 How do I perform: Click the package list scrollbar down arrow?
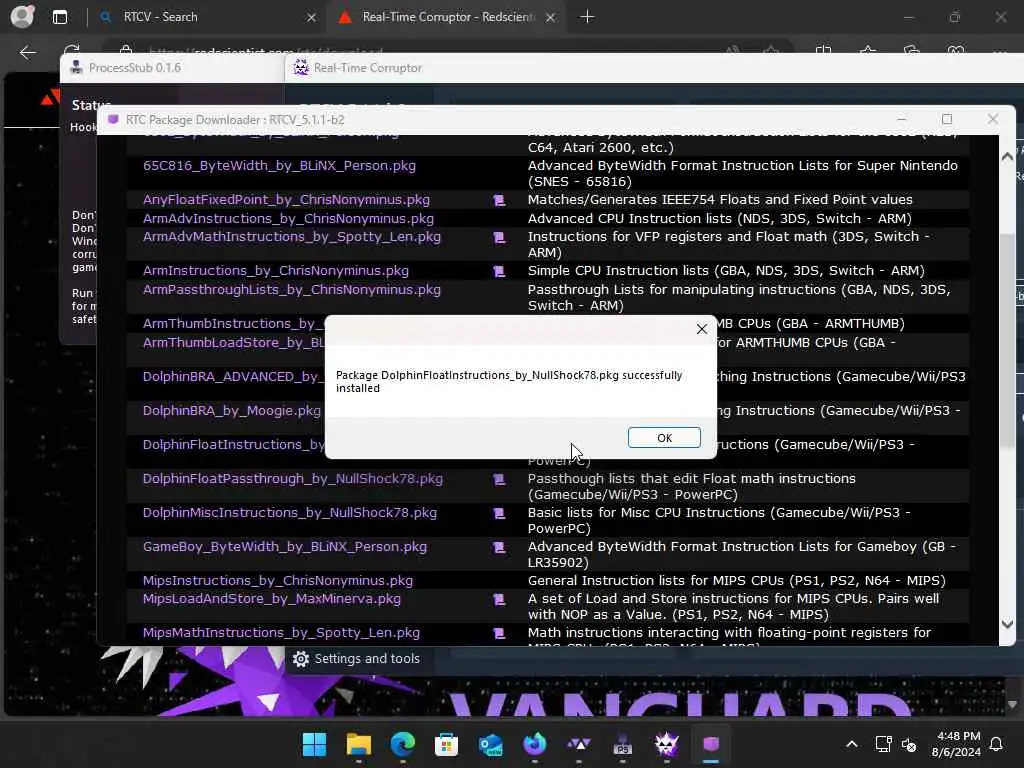[x=1007, y=624]
